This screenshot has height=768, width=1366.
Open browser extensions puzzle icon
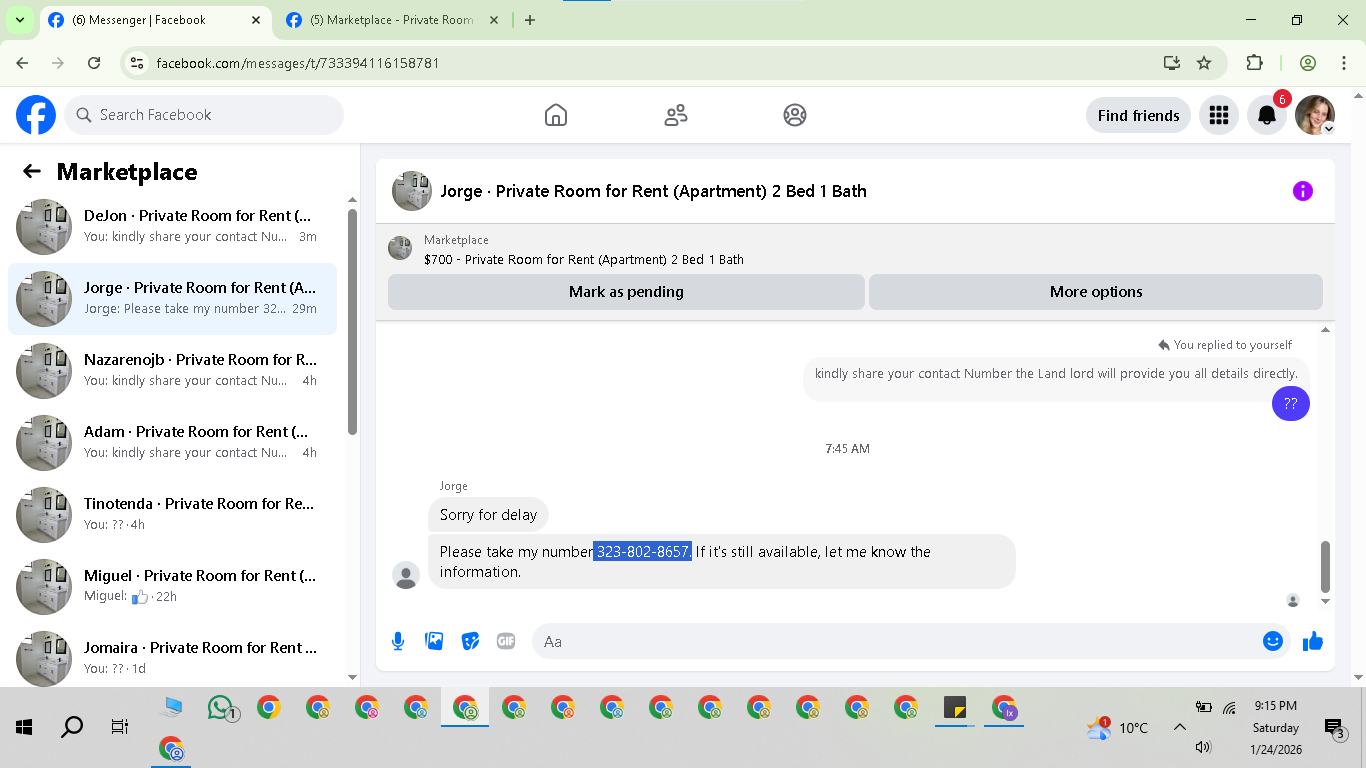pyautogui.click(x=1254, y=63)
